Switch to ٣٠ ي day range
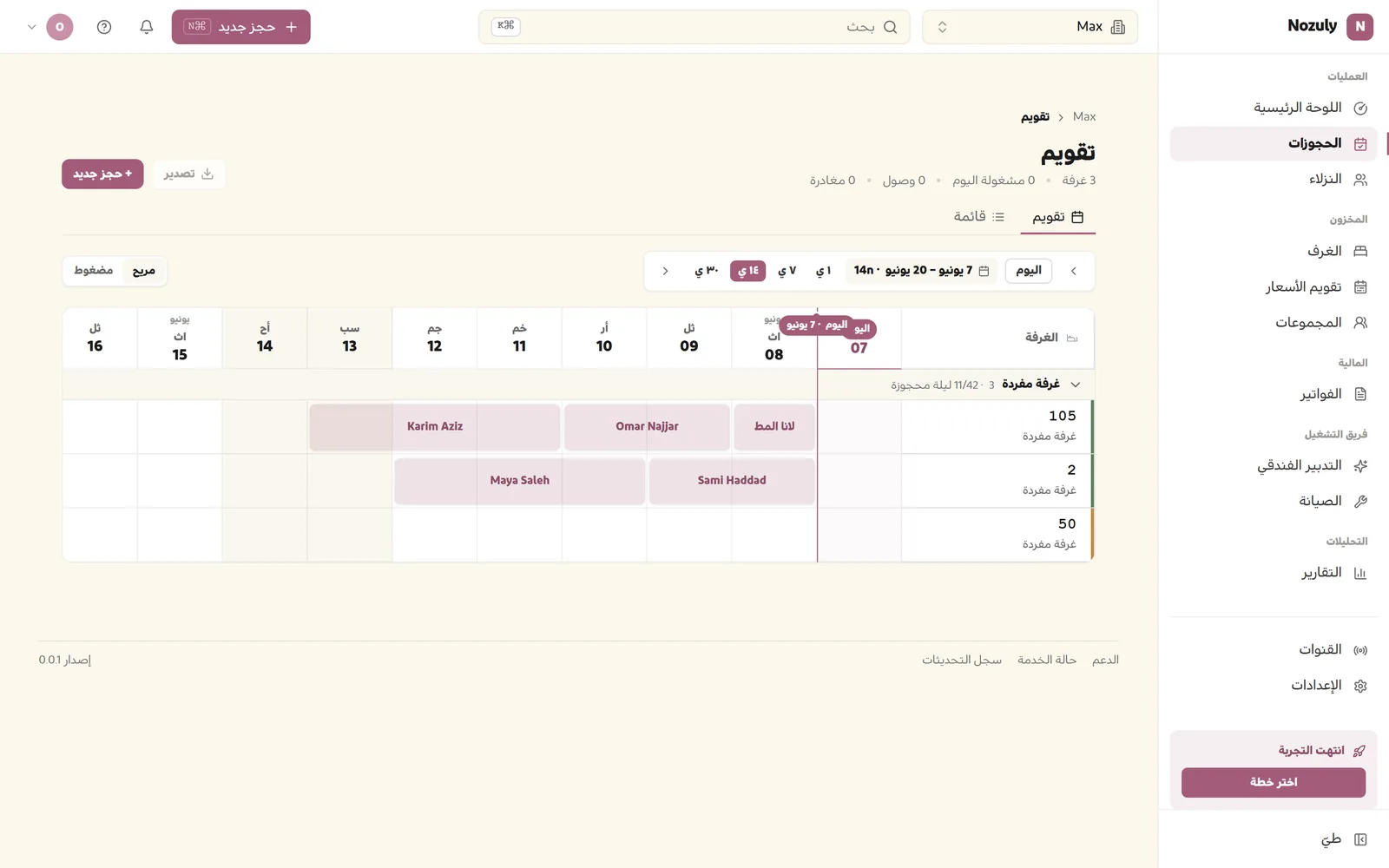1389x868 pixels. click(707, 271)
